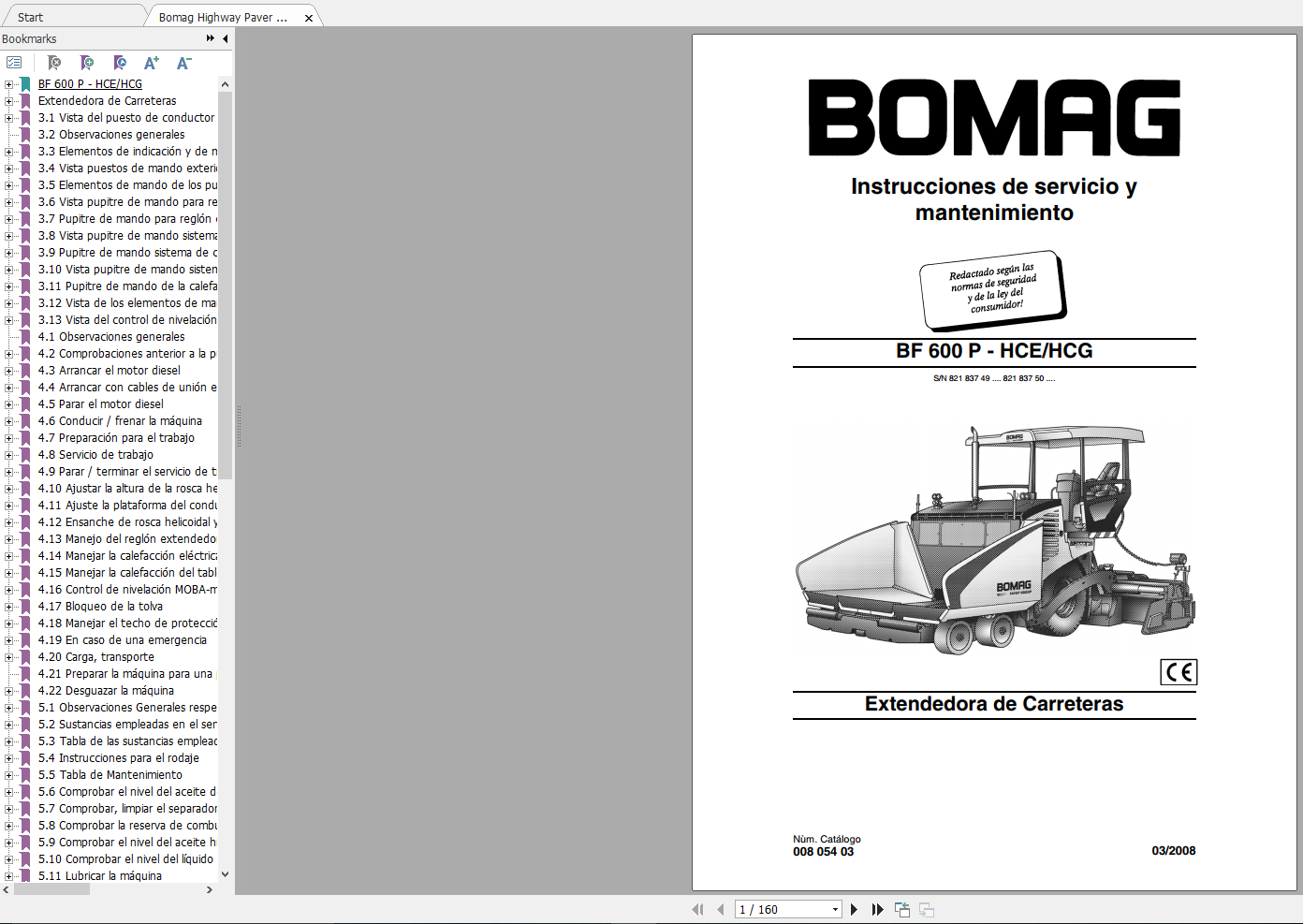Click the 'BF 600 P - HCE/HCG' heading on the page
This screenshot has width=1303, height=924.
(994, 351)
